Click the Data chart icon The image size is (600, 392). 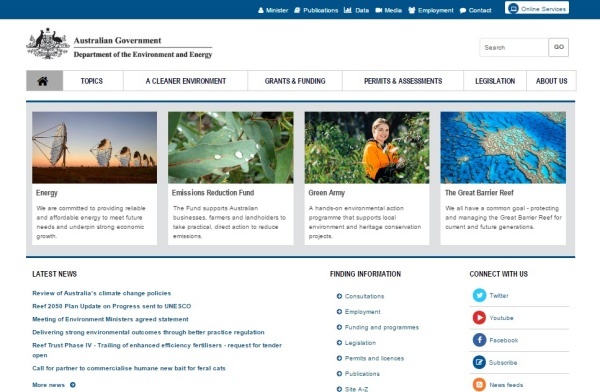pos(347,10)
